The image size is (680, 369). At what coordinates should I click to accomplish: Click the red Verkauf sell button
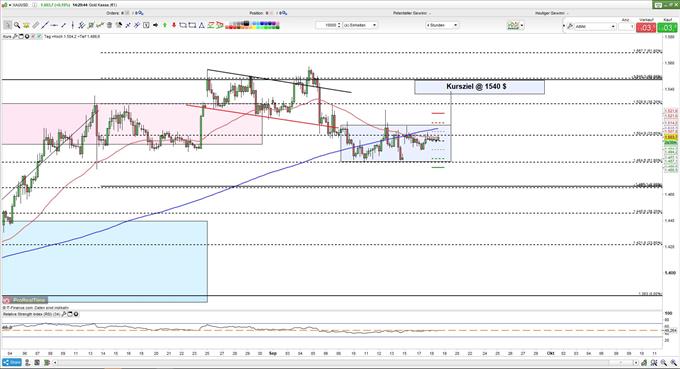[646, 28]
